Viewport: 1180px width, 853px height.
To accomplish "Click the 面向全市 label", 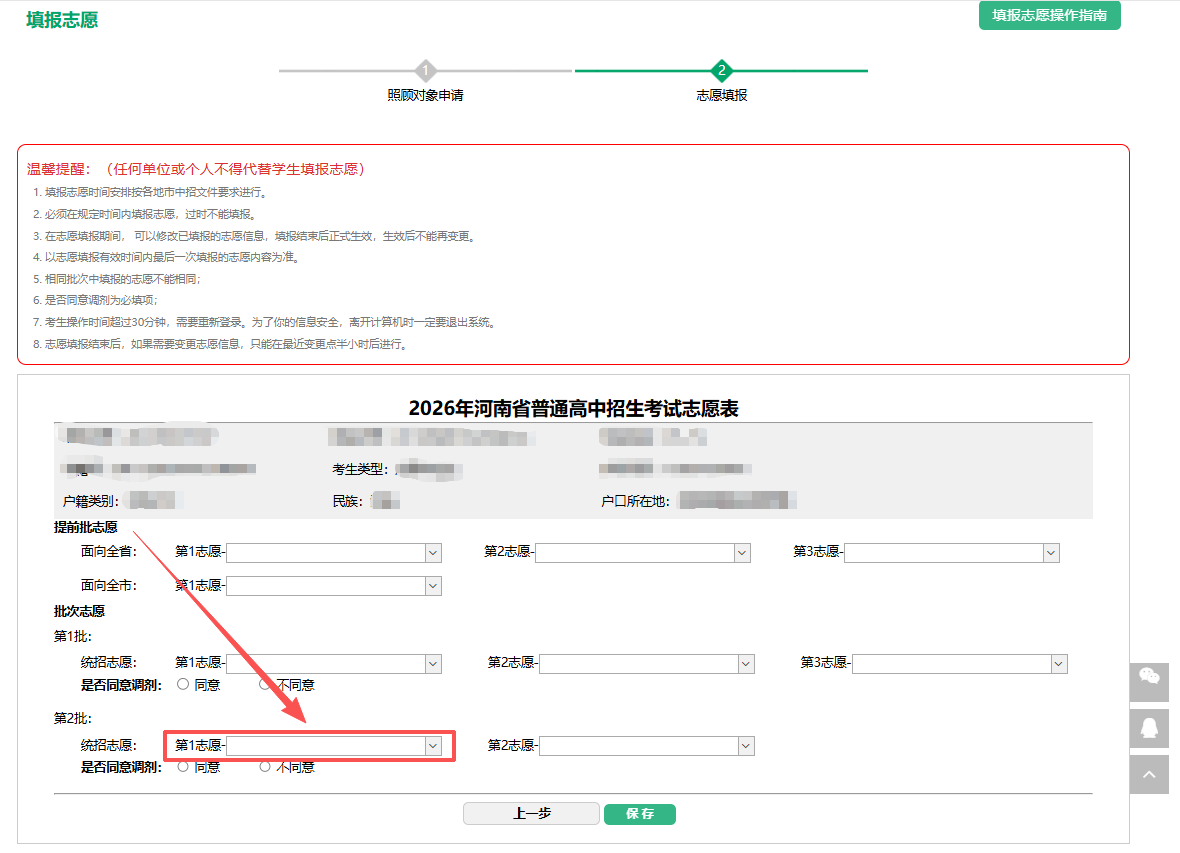I will click(109, 585).
